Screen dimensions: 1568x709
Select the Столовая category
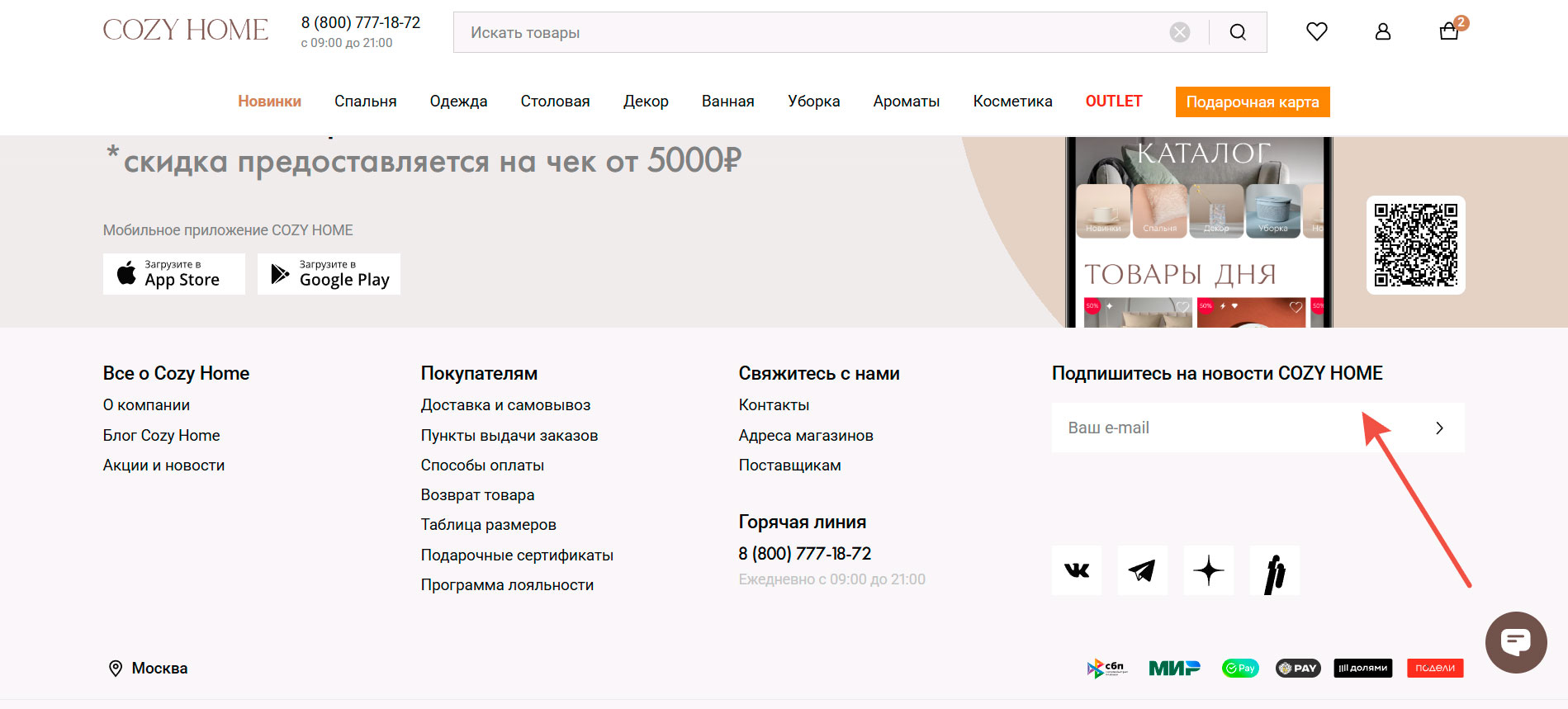click(555, 102)
